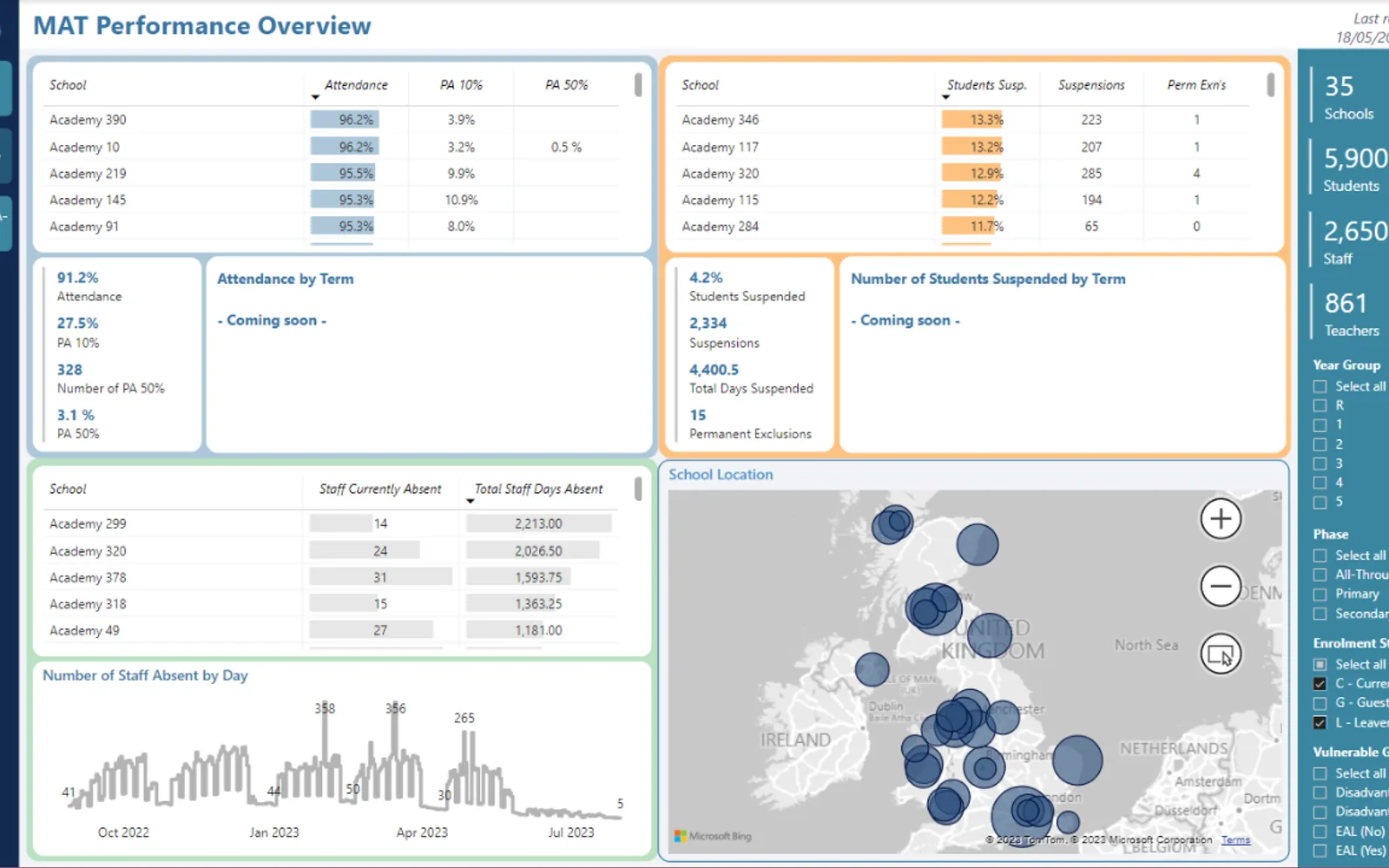Activate the map selection tool button
The image size is (1389, 868).
[1221, 654]
